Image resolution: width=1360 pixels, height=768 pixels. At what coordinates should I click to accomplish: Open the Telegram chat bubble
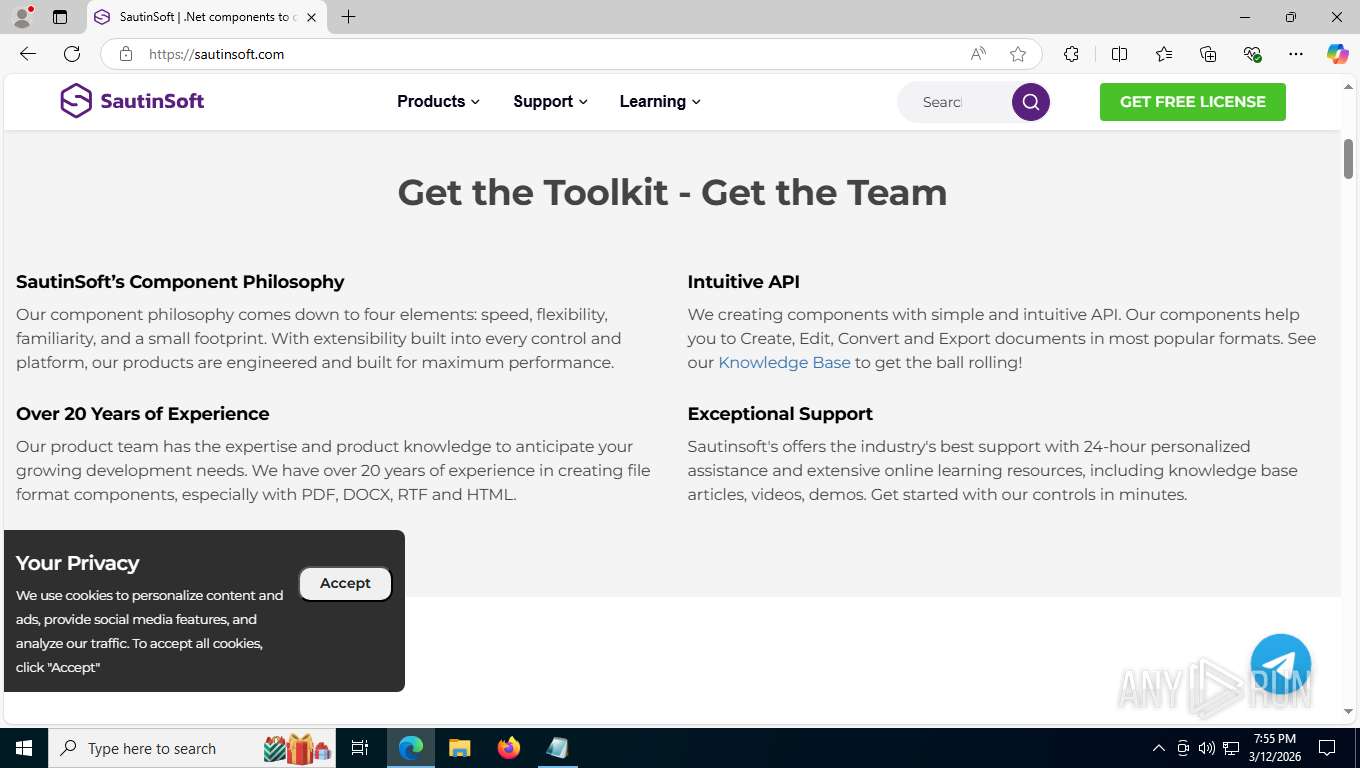1281,664
